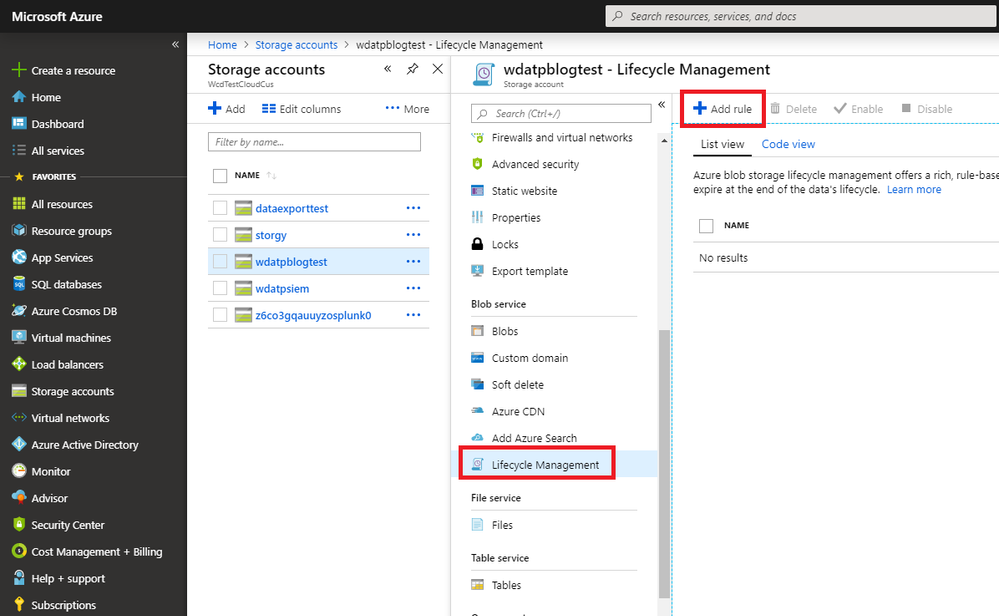The image size is (999, 616).
Task: Check the wdatpblogtest checkbox
Action: (220, 262)
